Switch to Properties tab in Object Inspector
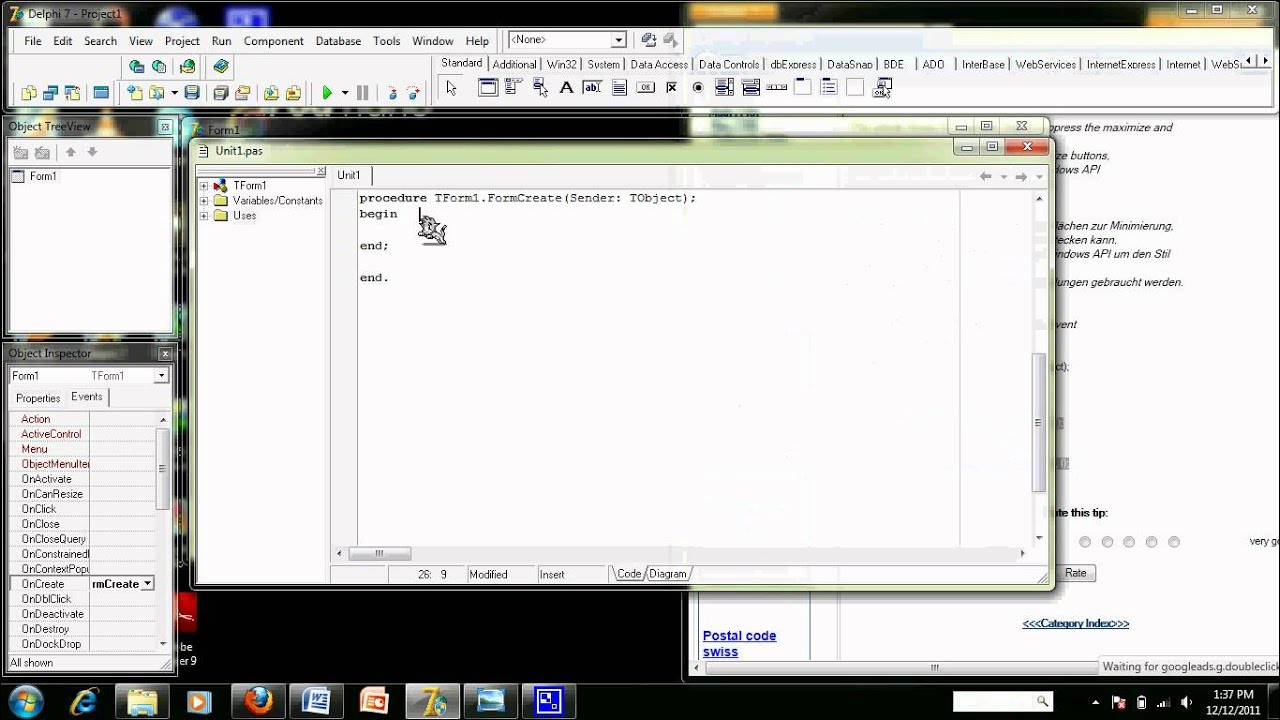 38,398
